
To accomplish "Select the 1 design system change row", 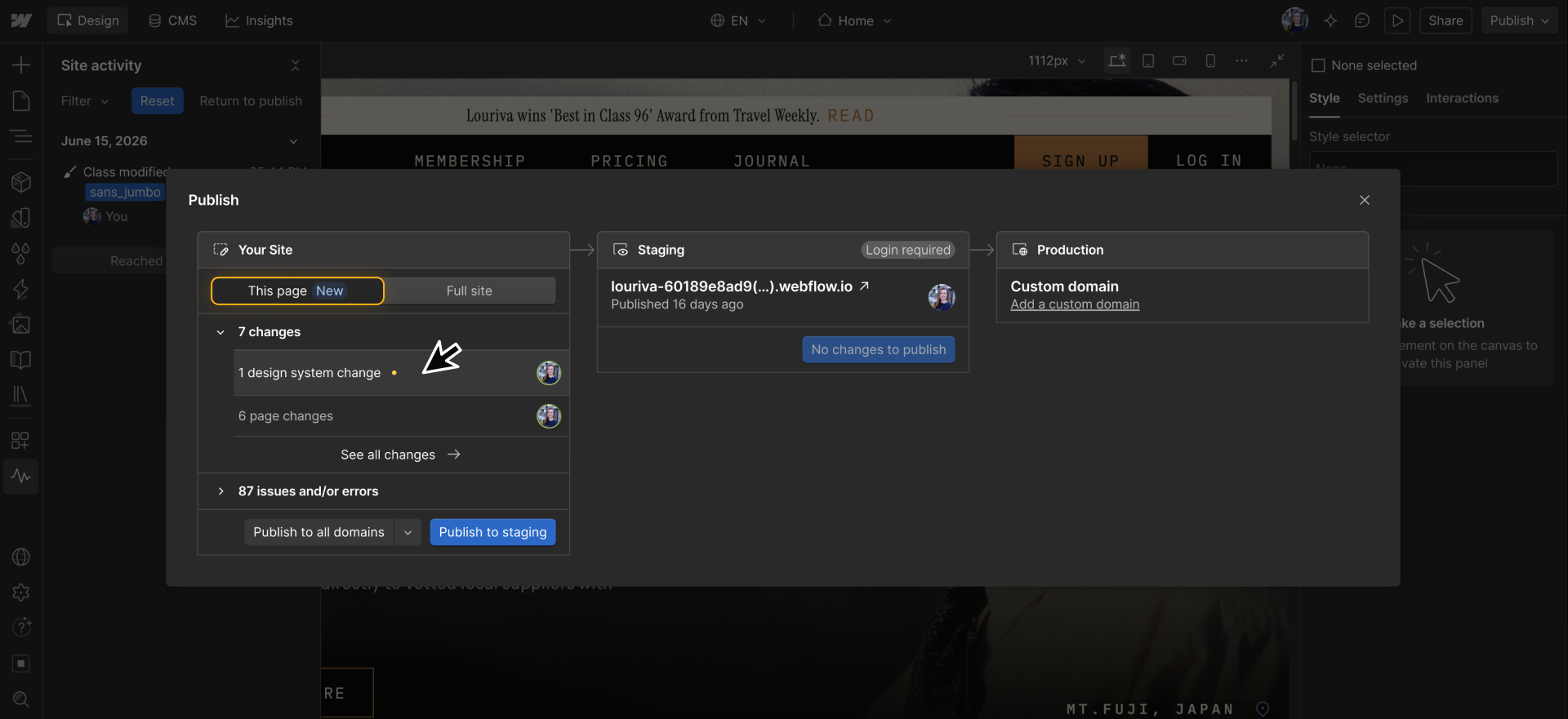I will click(x=401, y=373).
